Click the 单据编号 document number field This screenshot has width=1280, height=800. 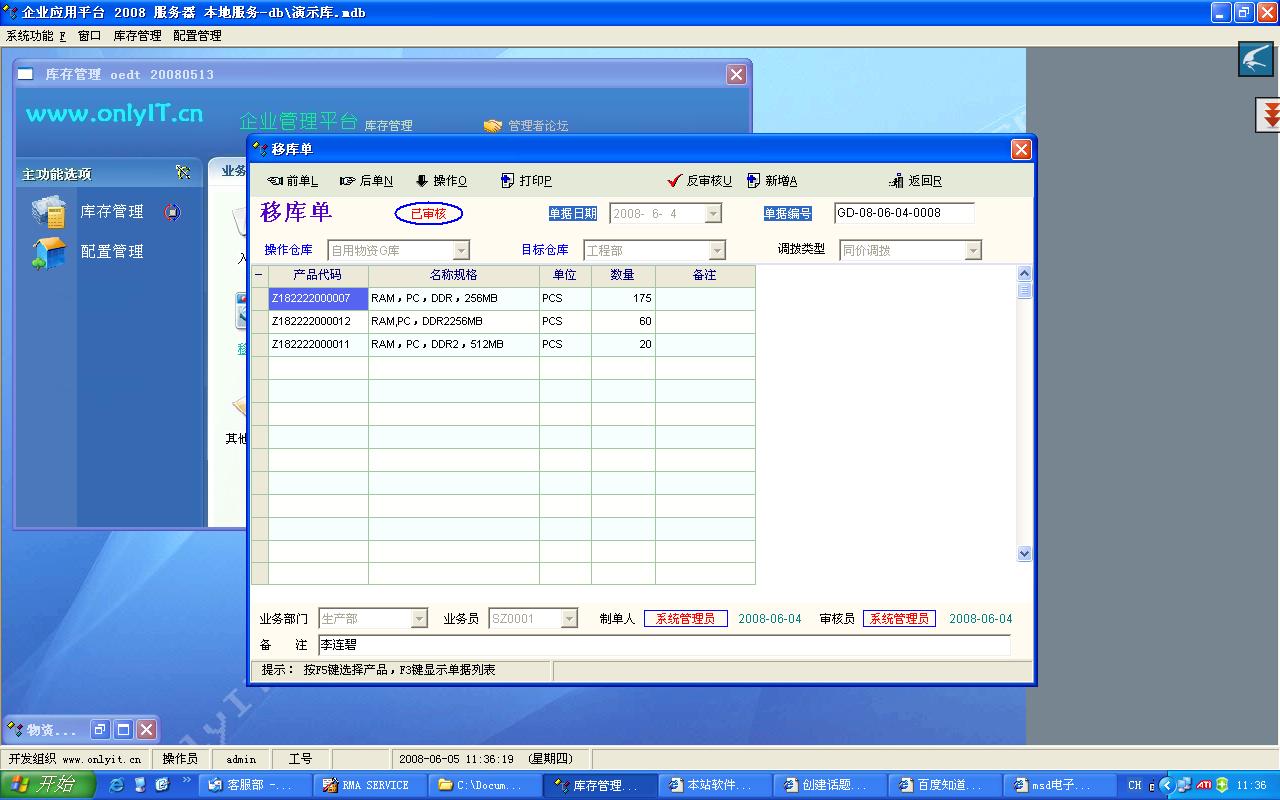click(x=903, y=213)
